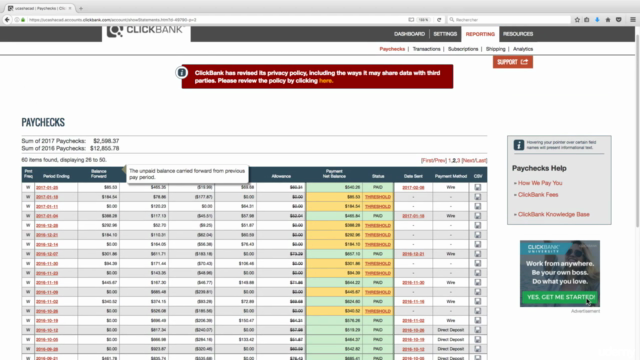Download CSV for the 2017-01-25 paycheck row
640x360 pixels.
(x=478, y=187)
